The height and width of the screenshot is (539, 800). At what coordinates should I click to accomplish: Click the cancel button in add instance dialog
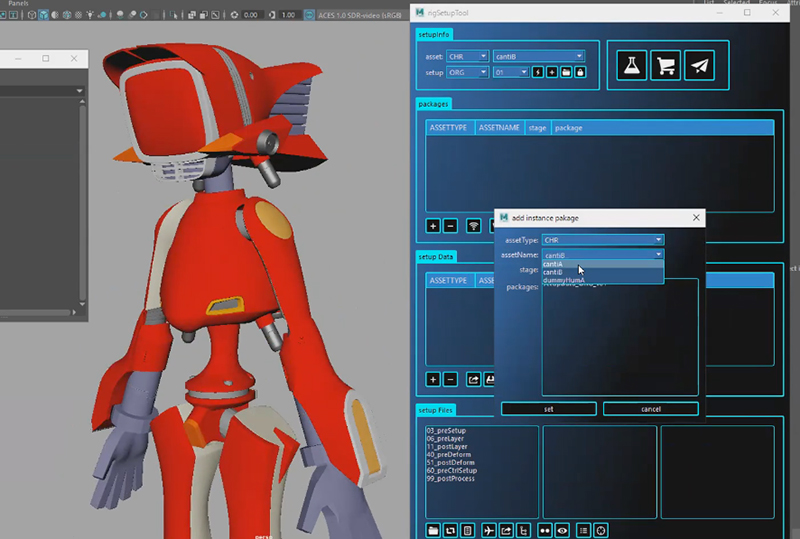pos(651,409)
